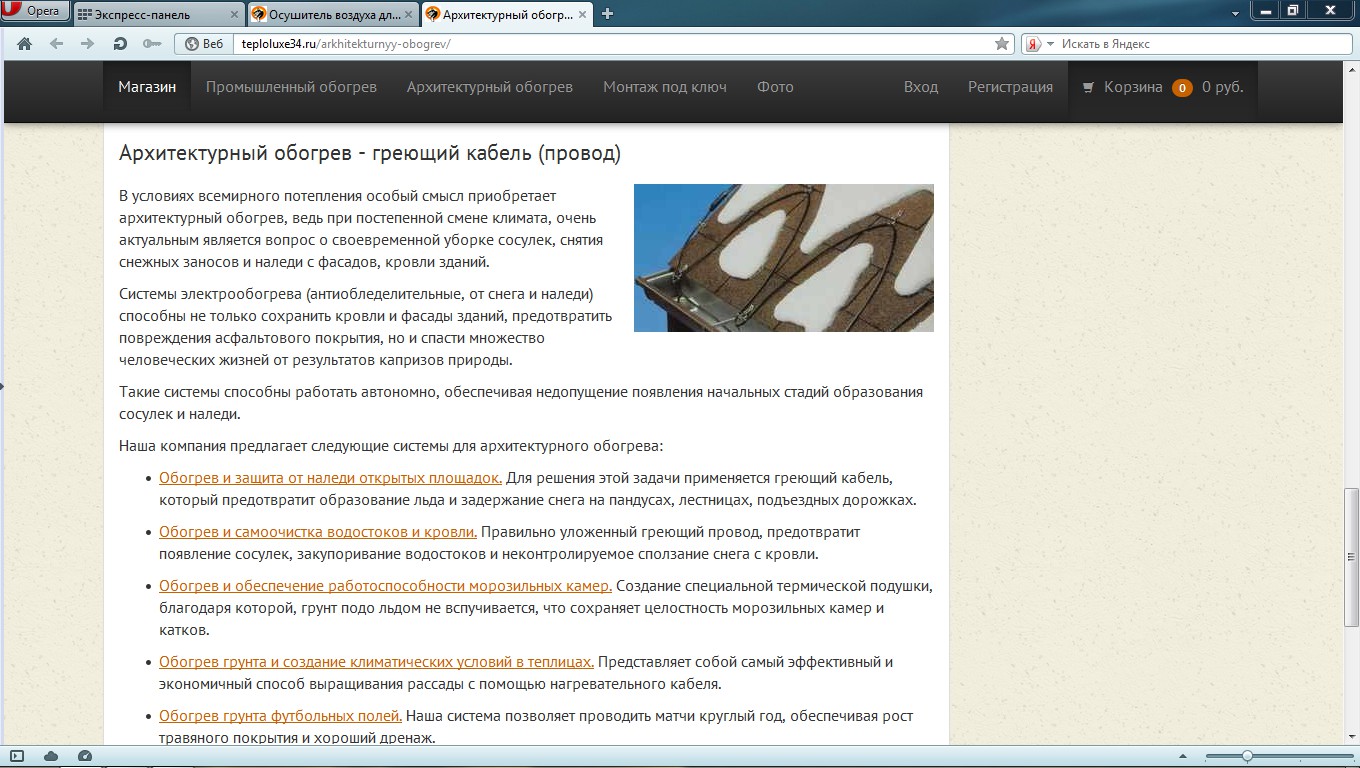Close the Архитектурный обогрев tab
The height and width of the screenshot is (768, 1360).
582,14
